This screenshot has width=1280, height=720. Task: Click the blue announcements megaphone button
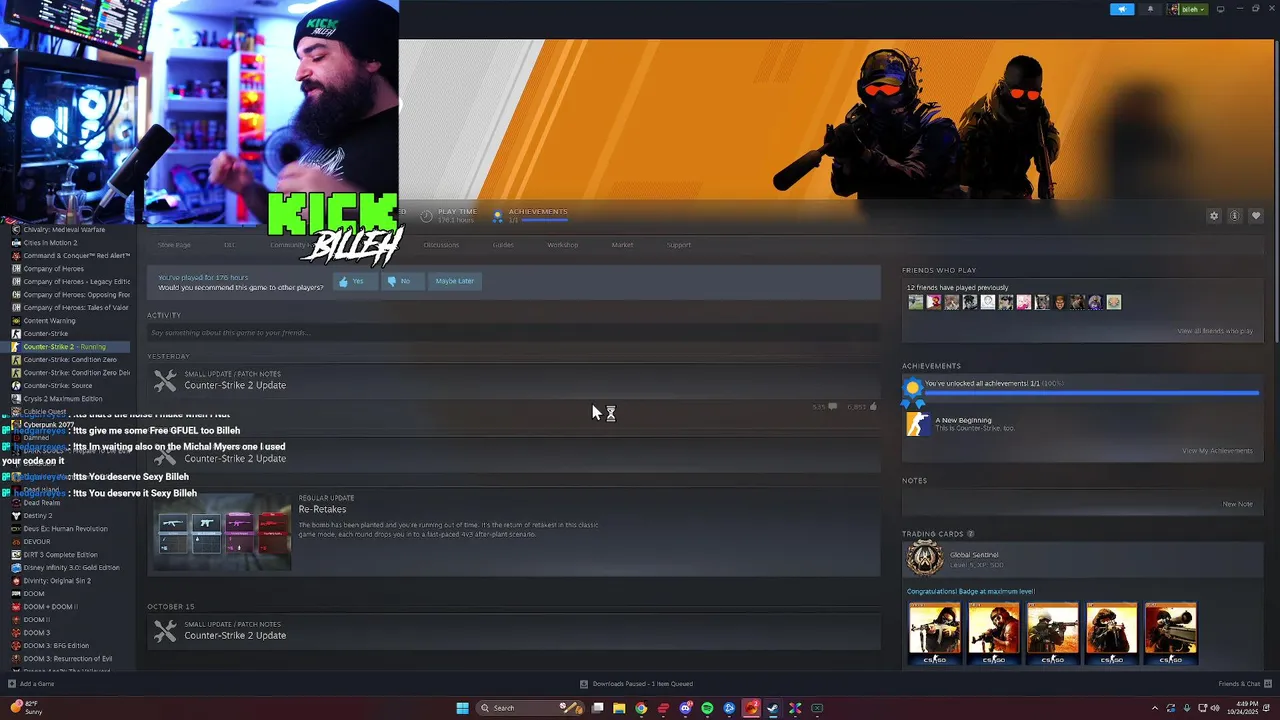(1122, 9)
